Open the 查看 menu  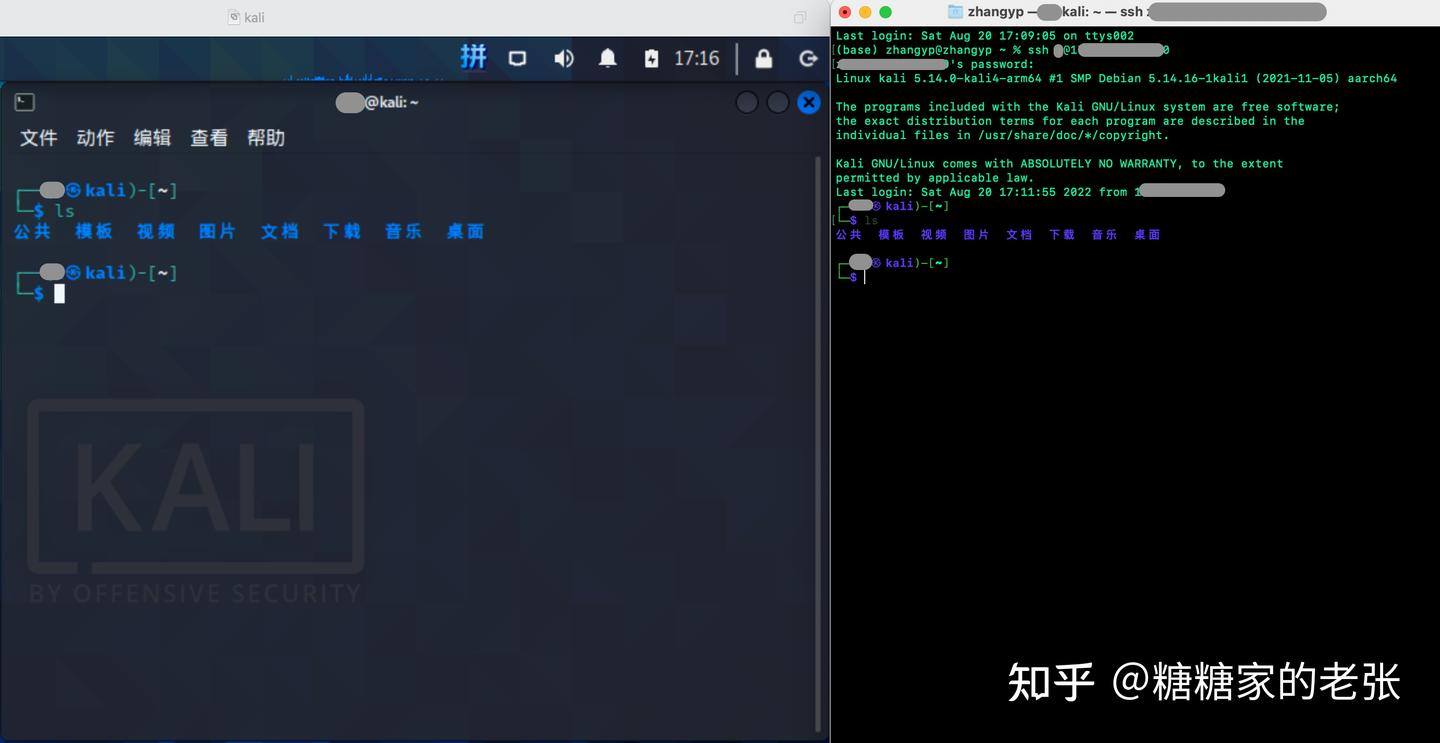[209, 138]
